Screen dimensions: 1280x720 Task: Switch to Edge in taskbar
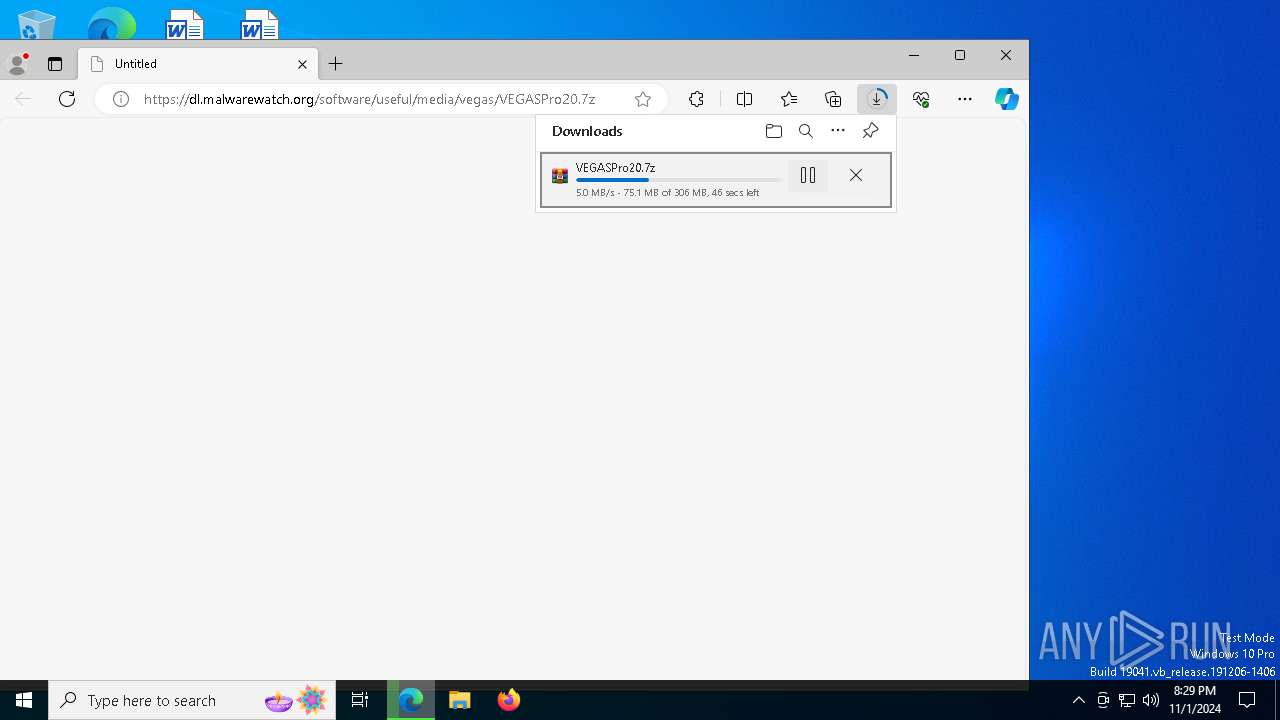click(x=411, y=700)
